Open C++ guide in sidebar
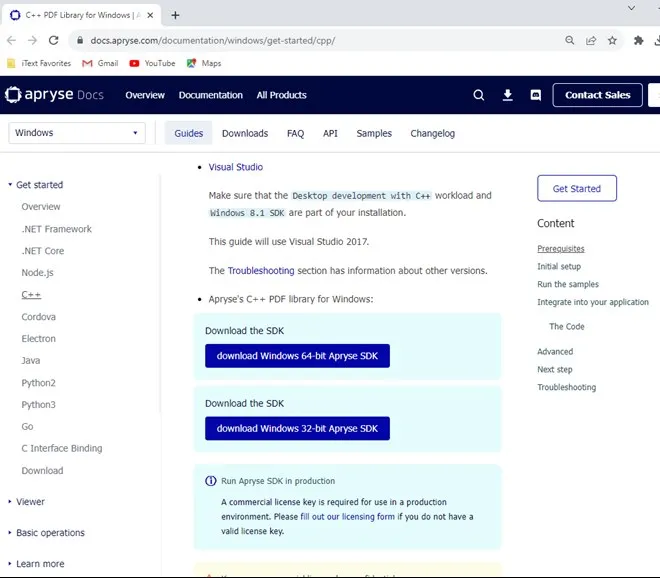This screenshot has height=578, width=660. 31,294
